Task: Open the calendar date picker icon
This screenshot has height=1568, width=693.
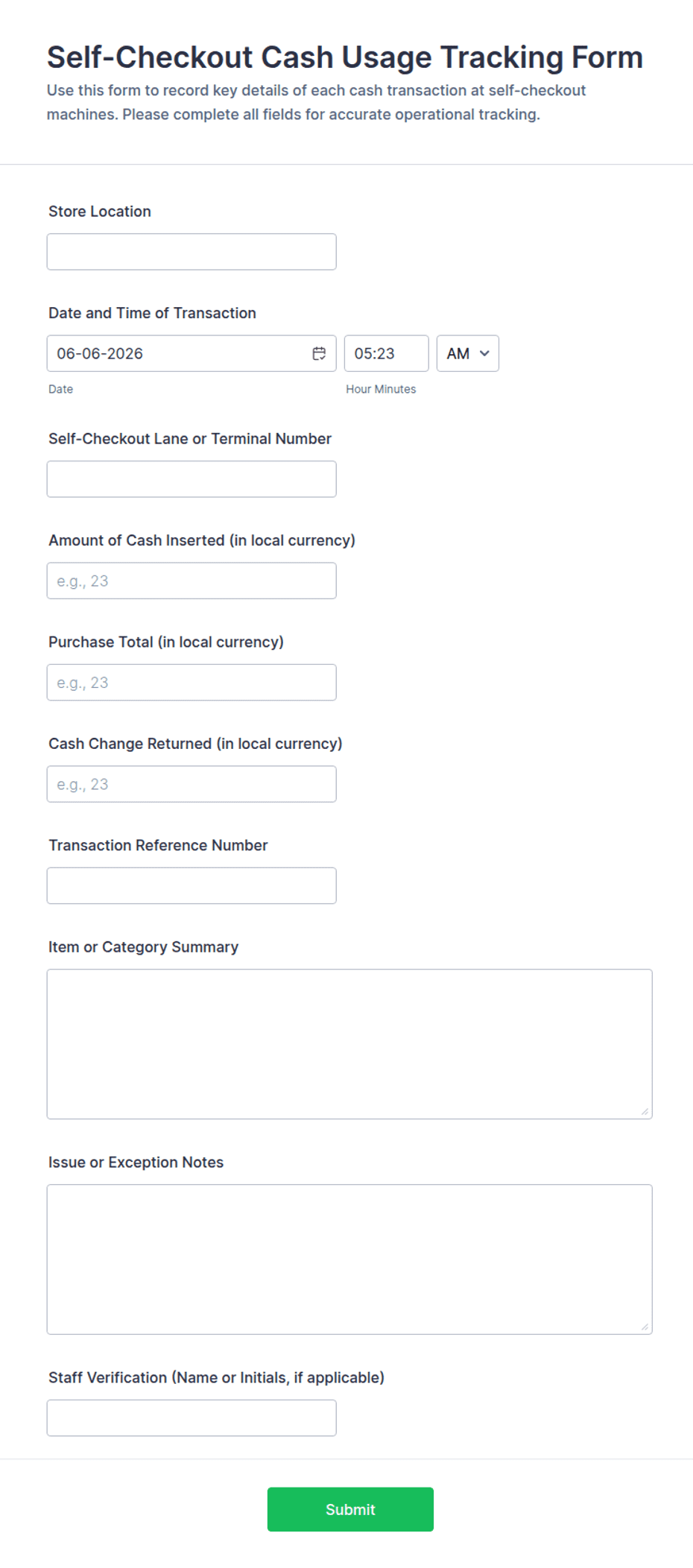Action: pos(319,353)
